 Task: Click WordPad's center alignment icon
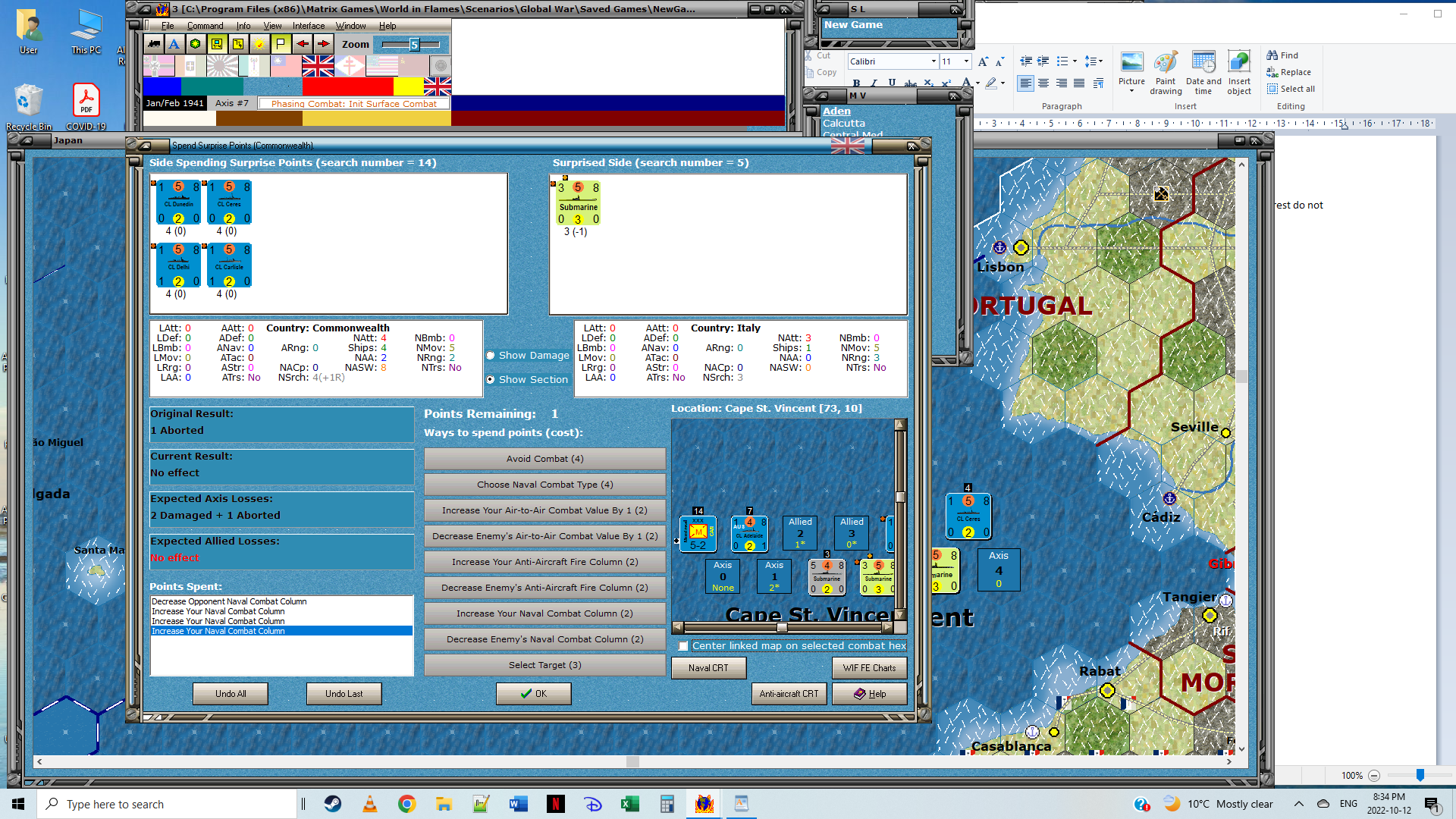[1043, 83]
